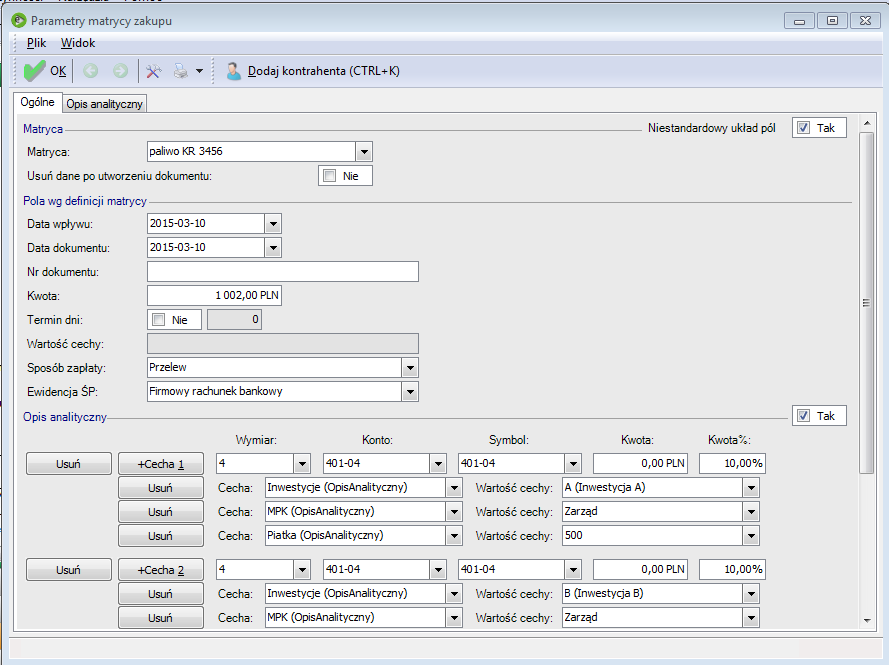Image resolution: width=889 pixels, height=665 pixels.
Task: Open the Plik menu
Action: click(36, 43)
